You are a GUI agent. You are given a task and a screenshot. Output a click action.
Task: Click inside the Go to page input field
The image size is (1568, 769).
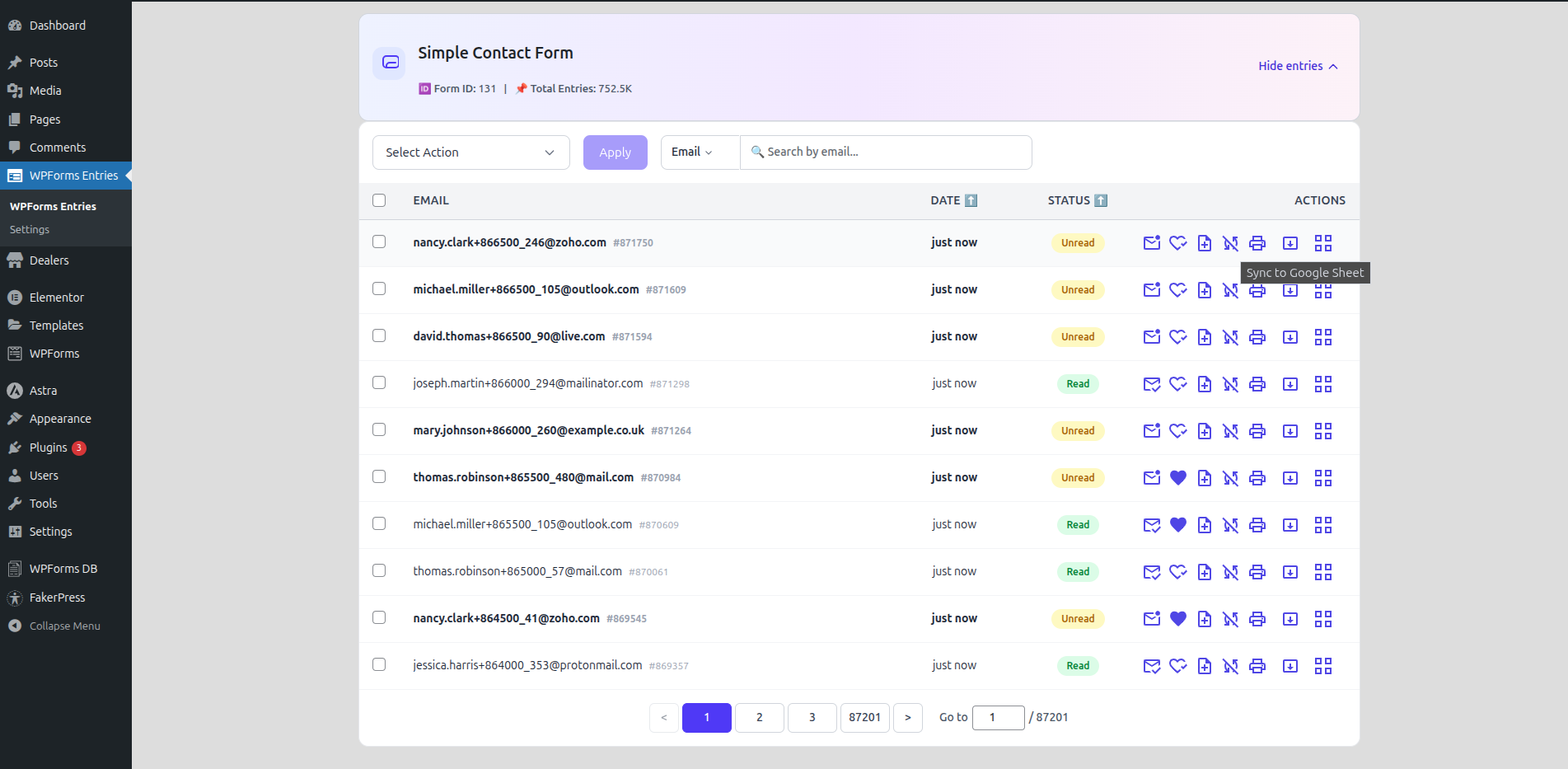coord(998,717)
